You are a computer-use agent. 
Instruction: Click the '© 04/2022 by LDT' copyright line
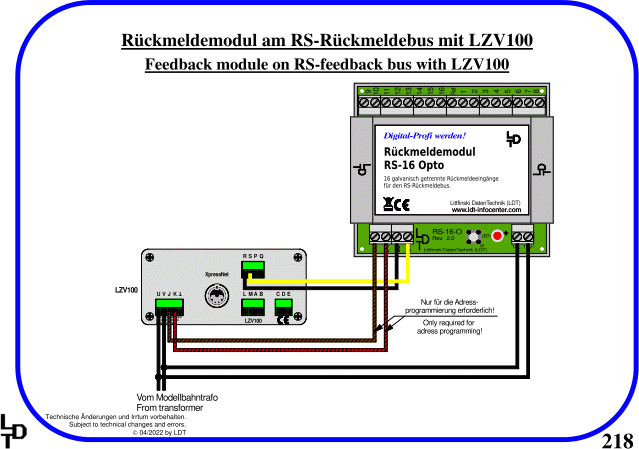point(159,433)
